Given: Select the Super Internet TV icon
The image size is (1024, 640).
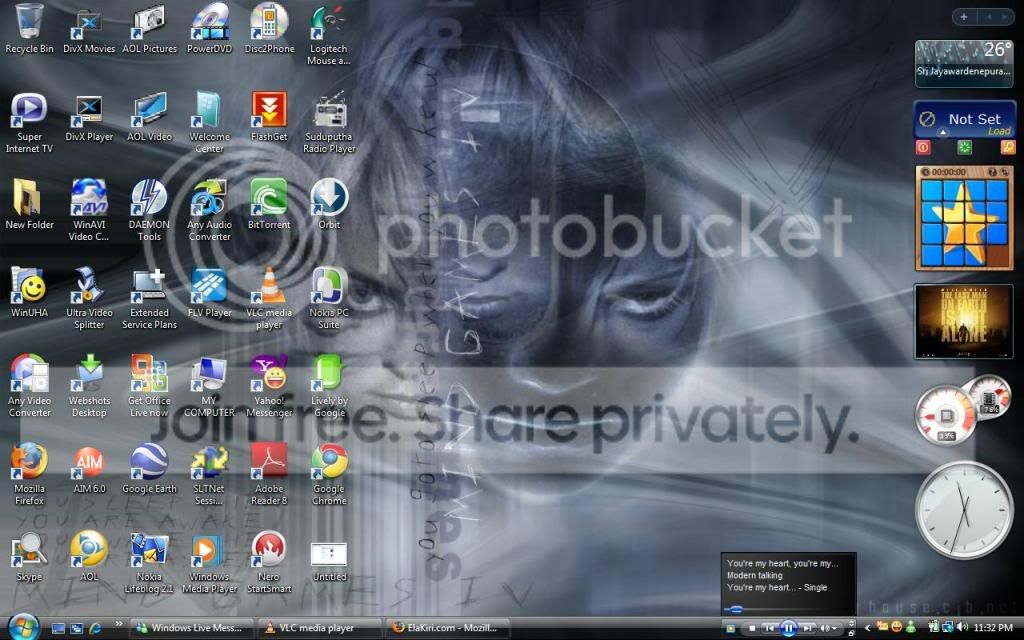Looking at the screenshot, I should click(x=29, y=122).
